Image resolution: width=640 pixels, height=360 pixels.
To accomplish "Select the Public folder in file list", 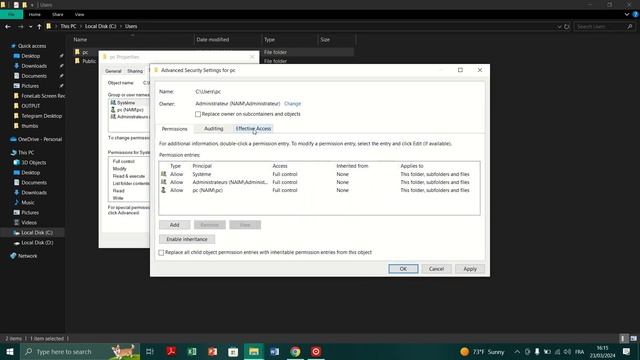I will pyautogui.click(x=89, y=61).
